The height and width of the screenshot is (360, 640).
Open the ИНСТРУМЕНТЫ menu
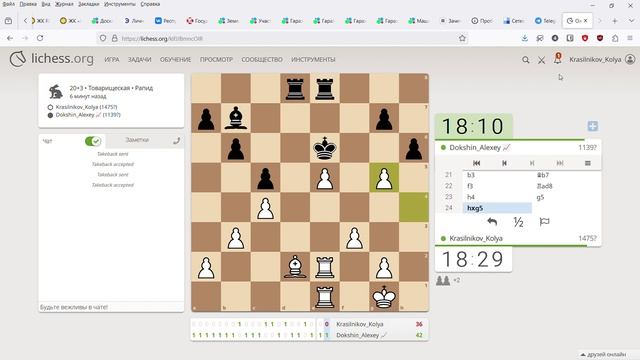[x=313, y=60]
